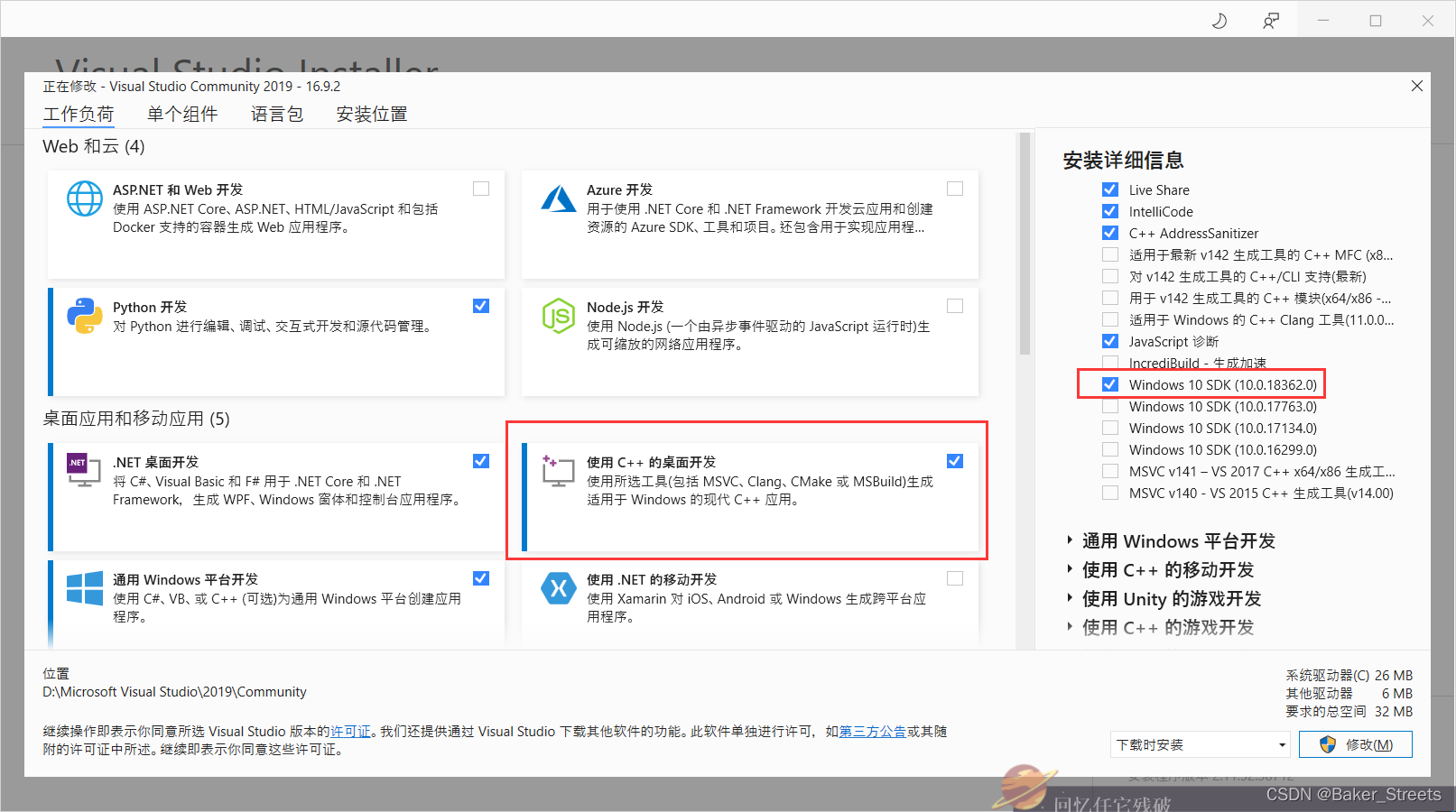Uncheck the JavaScript 诊断 checkbox

(x=1110, y=341)
